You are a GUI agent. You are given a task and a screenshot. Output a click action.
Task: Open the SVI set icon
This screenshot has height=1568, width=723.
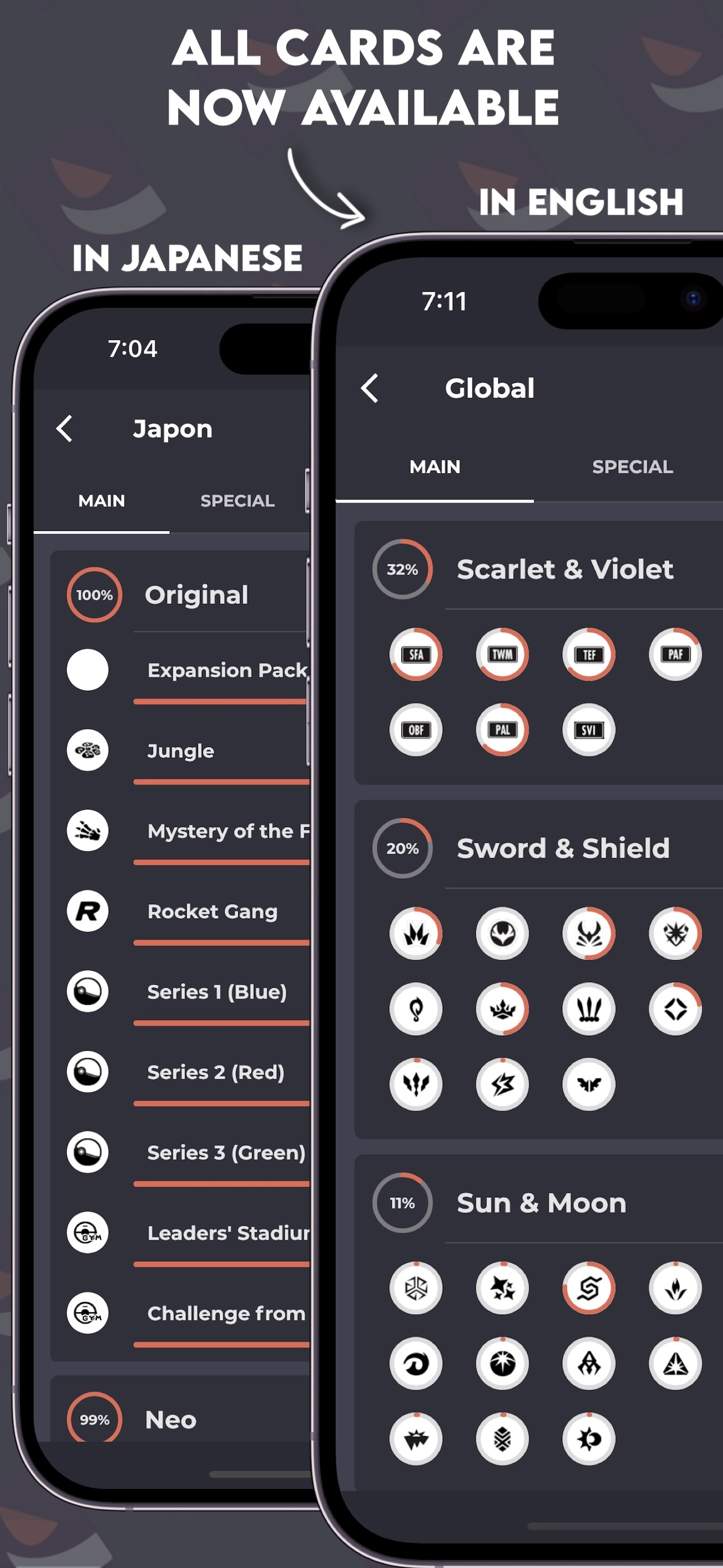[589, 730]
